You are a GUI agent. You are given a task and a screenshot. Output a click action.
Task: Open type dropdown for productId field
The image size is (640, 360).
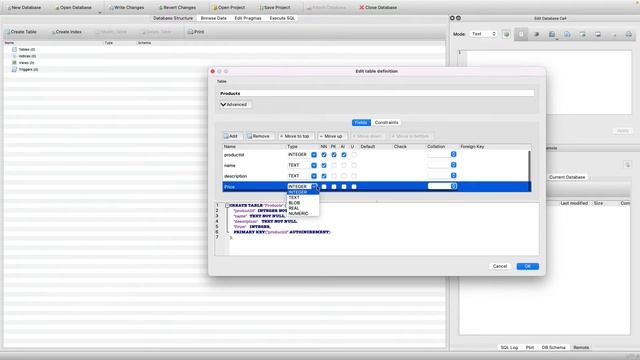point(314,155)
